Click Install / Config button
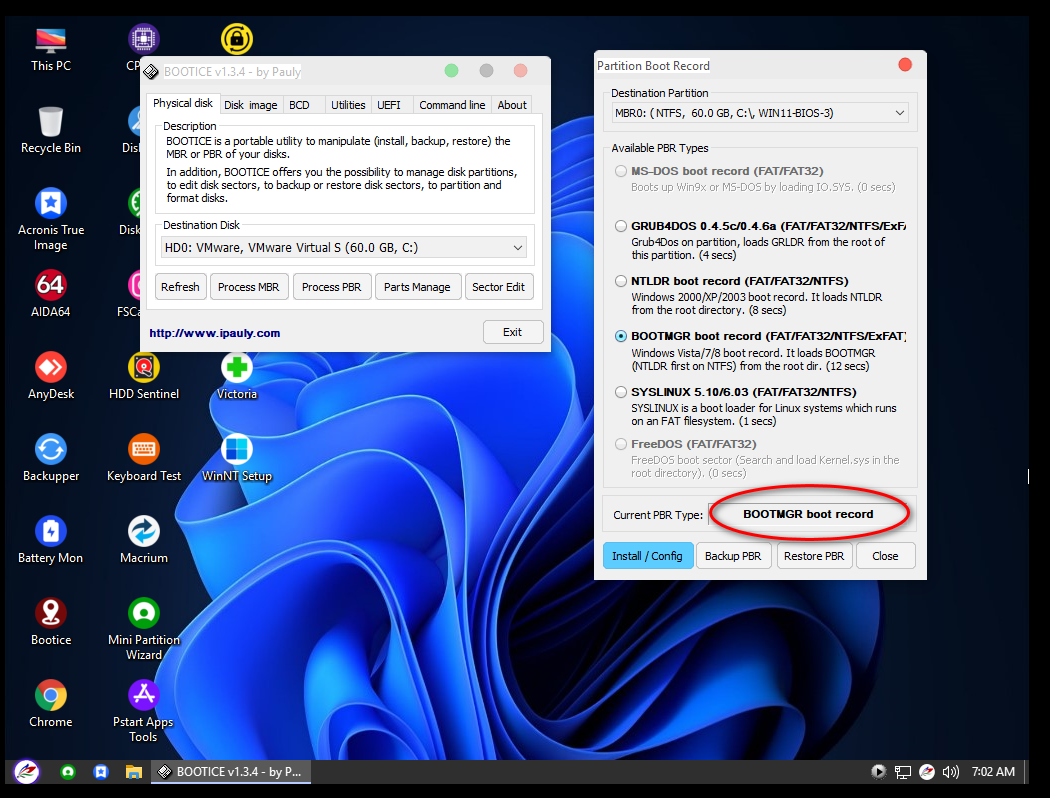1050x798 pixels. (x=647, y=556)
